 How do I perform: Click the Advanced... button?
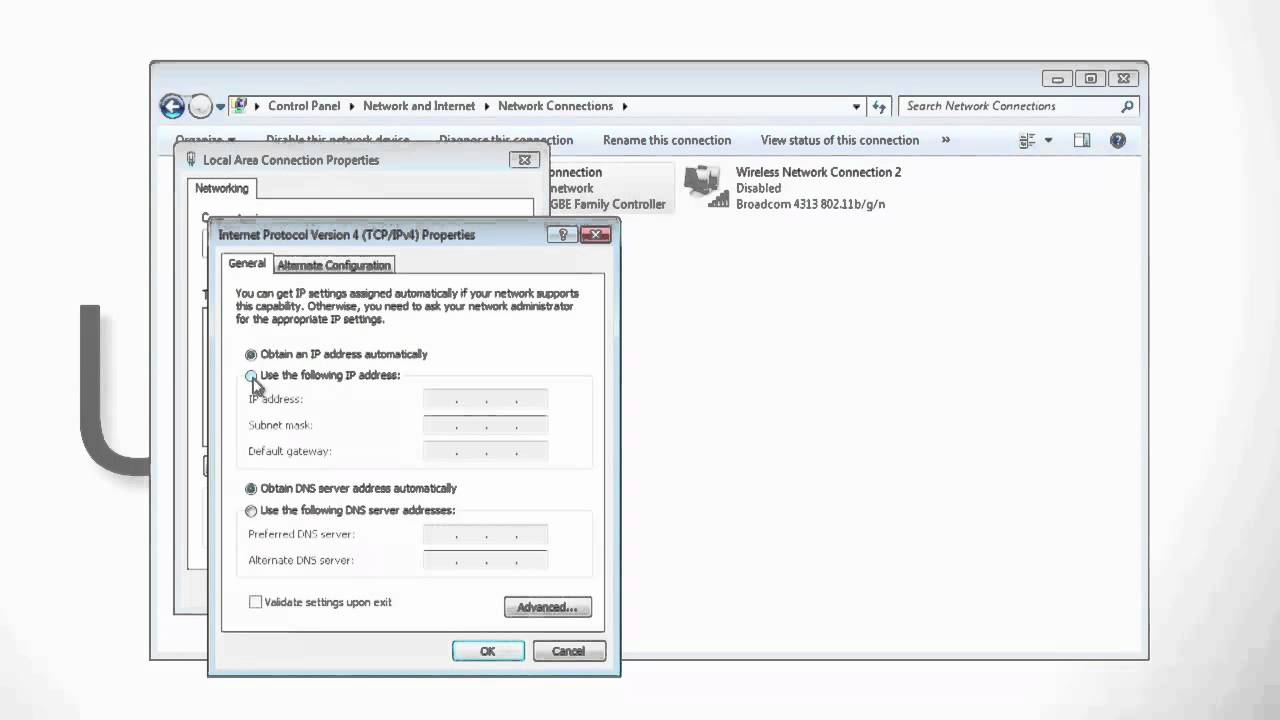coord(548,607)
